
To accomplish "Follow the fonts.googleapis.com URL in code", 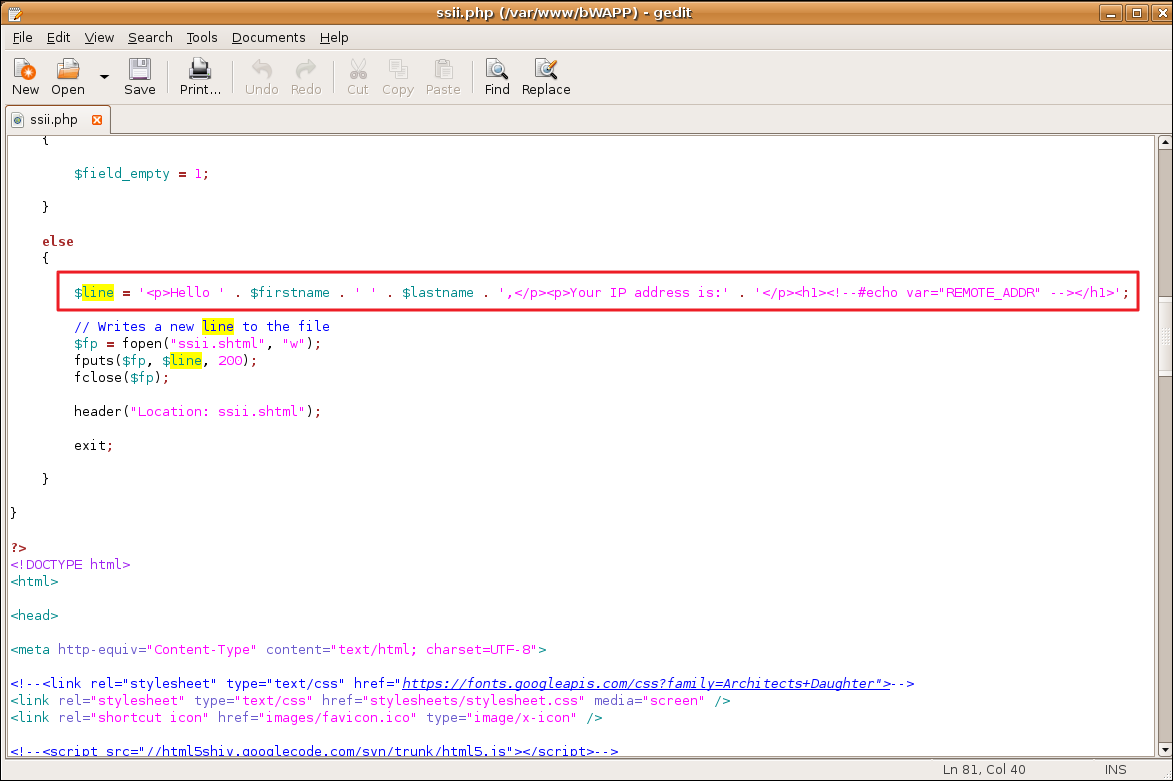I will [646, 683].
